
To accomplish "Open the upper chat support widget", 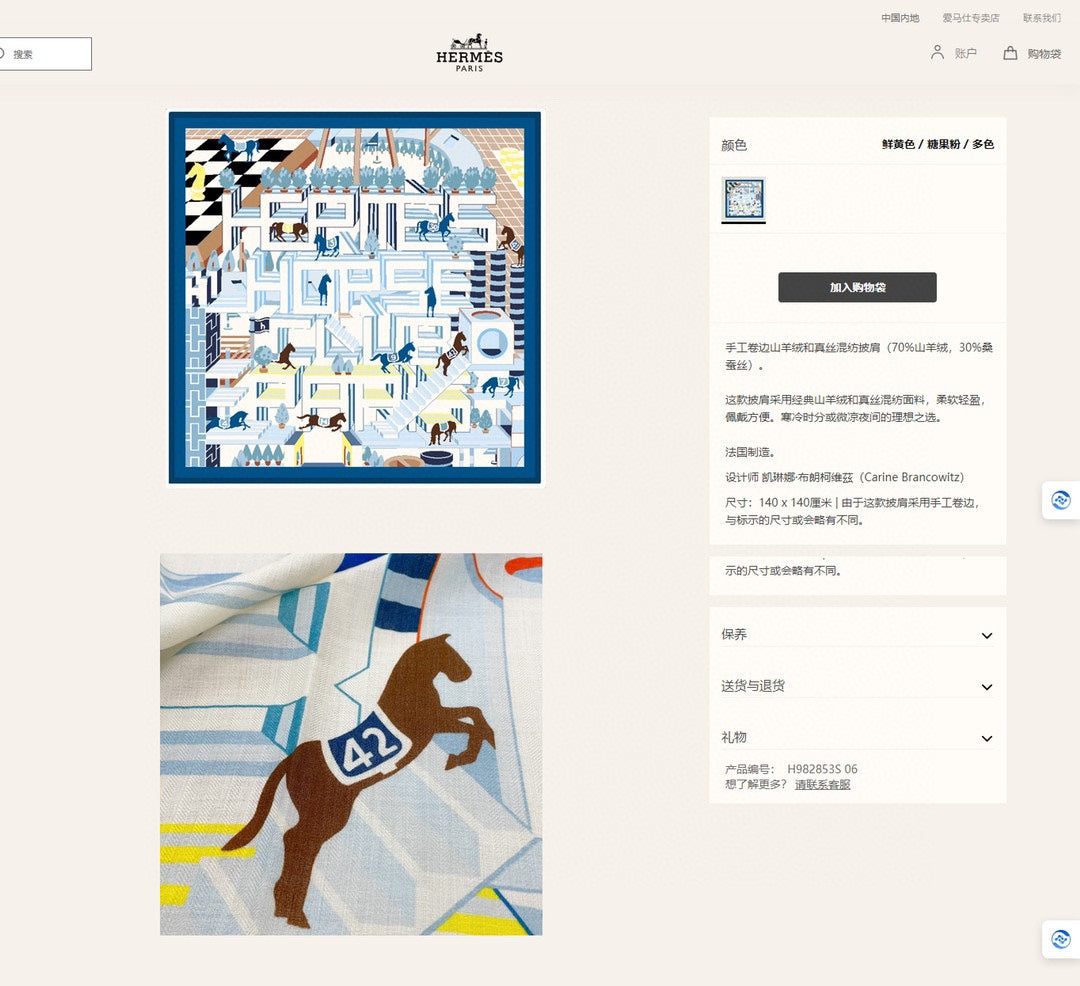I will (x=1061, y=500).
